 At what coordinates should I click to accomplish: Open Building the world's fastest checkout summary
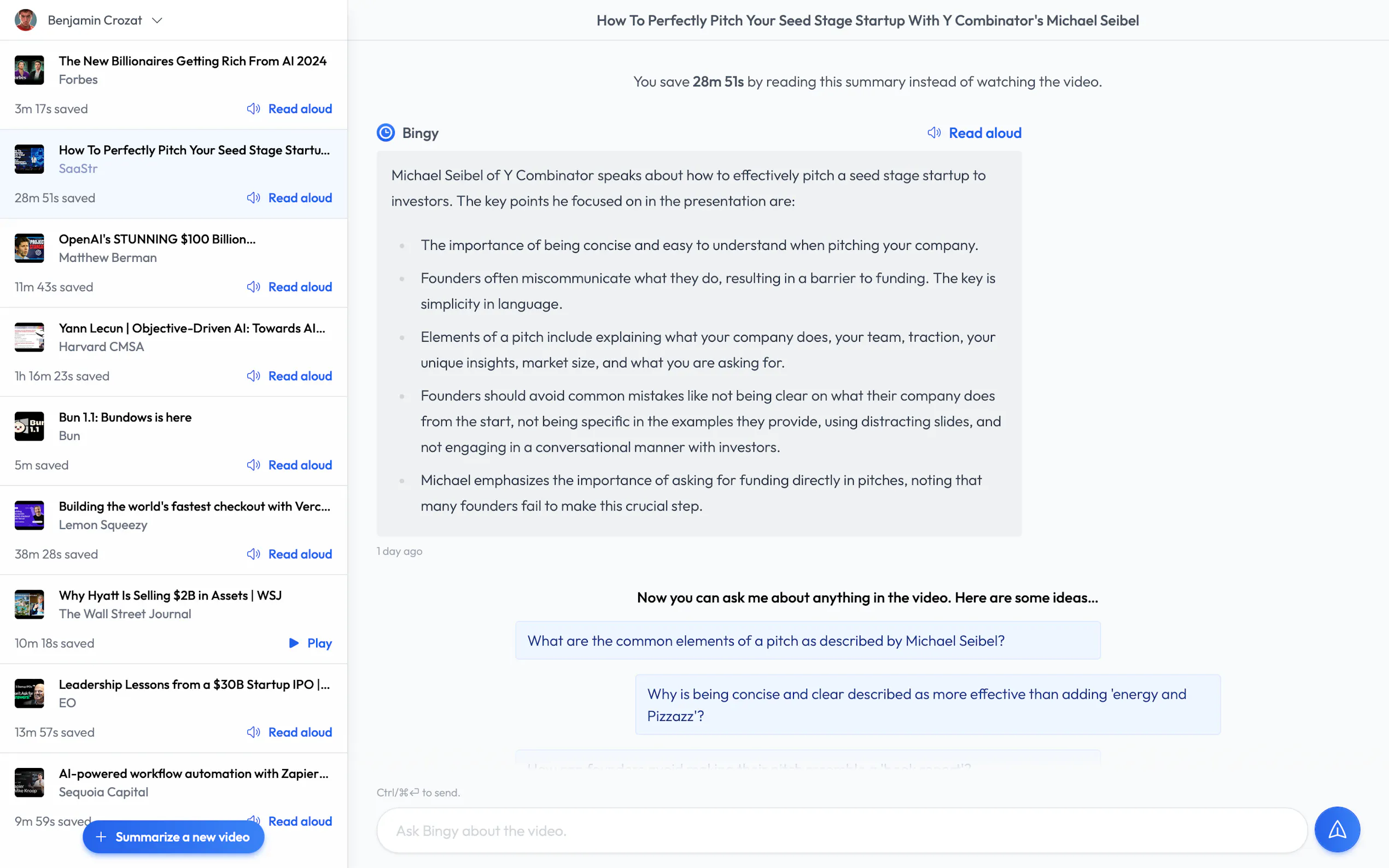point(194,506)
